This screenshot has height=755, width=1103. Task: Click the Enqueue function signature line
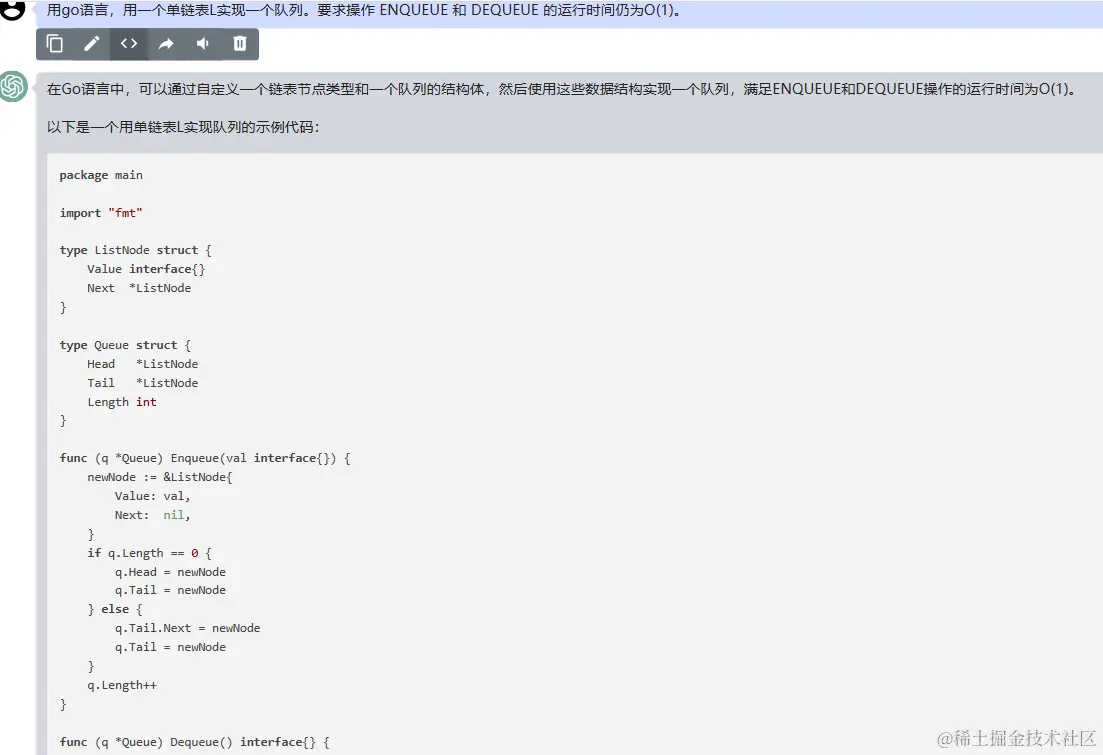pyautogui.click(x=205, y=459)
